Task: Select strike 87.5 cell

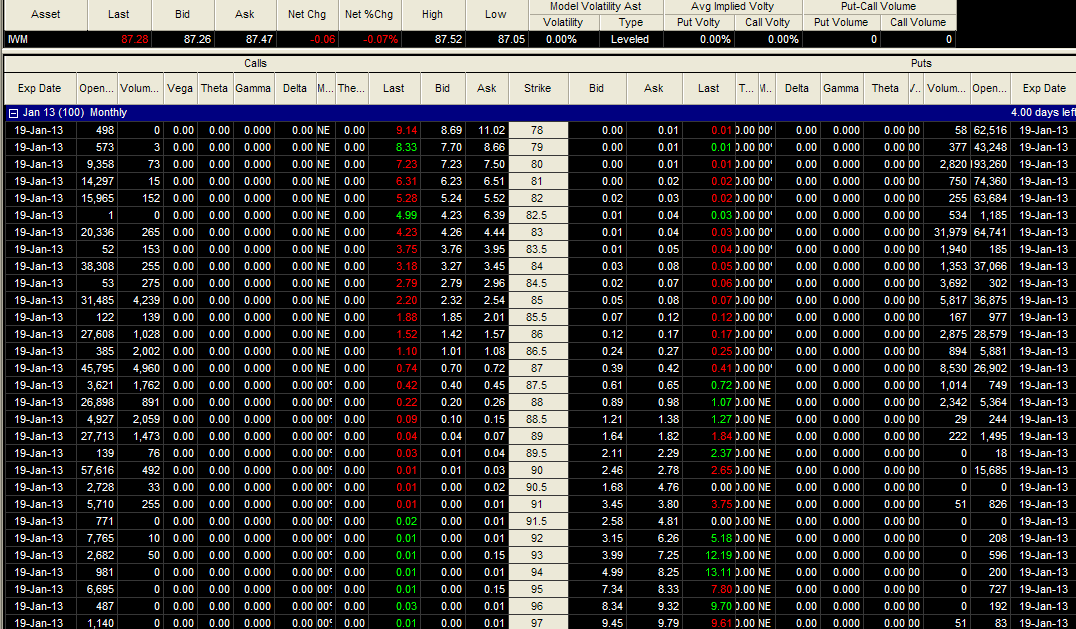Action: (538, 385)
